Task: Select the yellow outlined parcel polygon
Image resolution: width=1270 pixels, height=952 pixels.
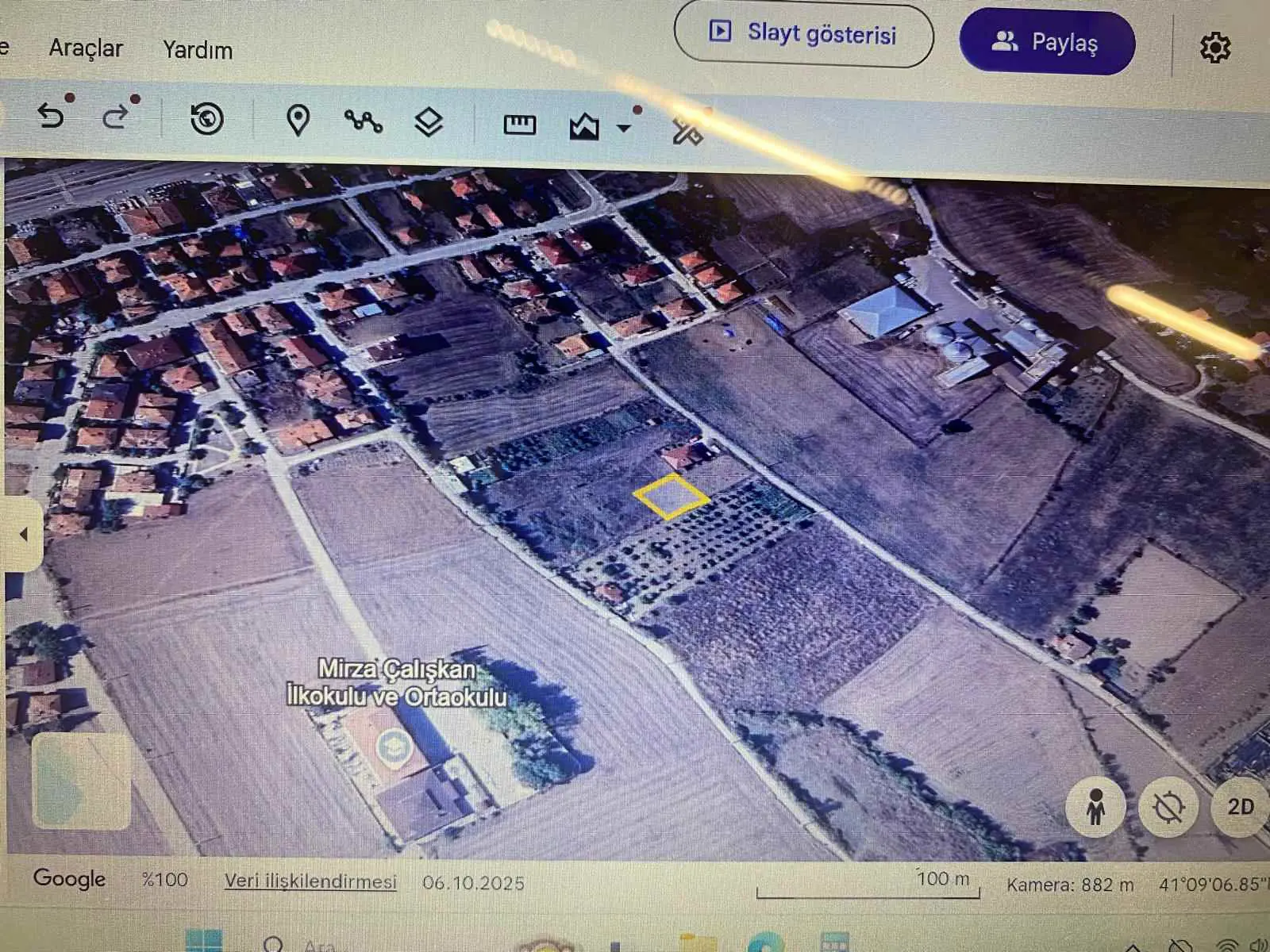Action: click(671, 497)
